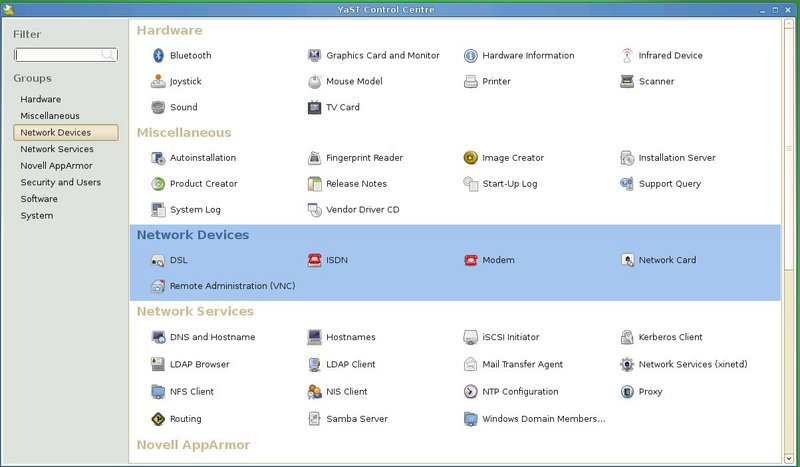Open the Modem configuration icon
Viewport: 800px width, 467px height.
point(471,260)
